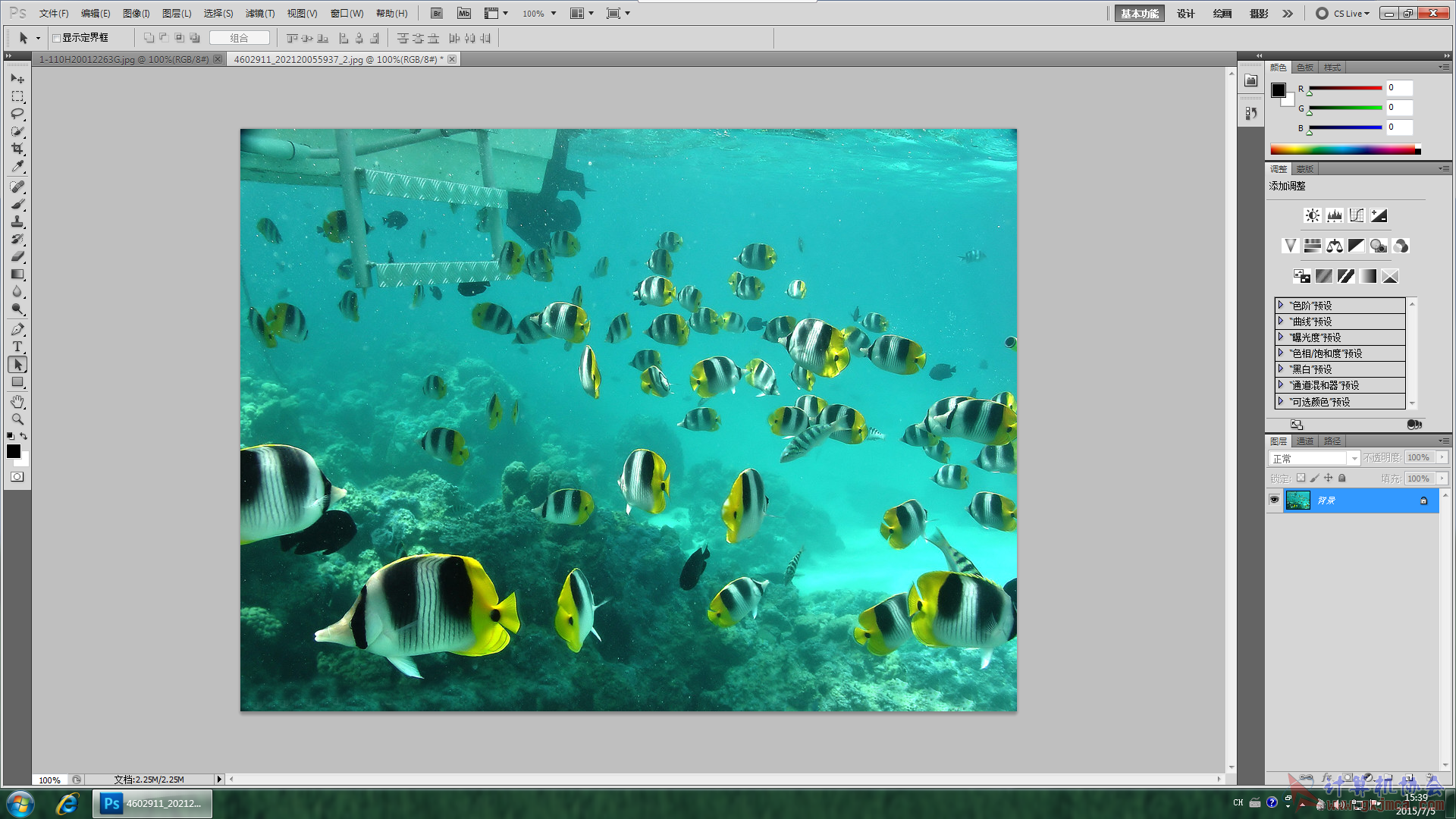Select the Rectangle shape tool
The width and height of the screenshot is (1456, 819).
point(17,381)
